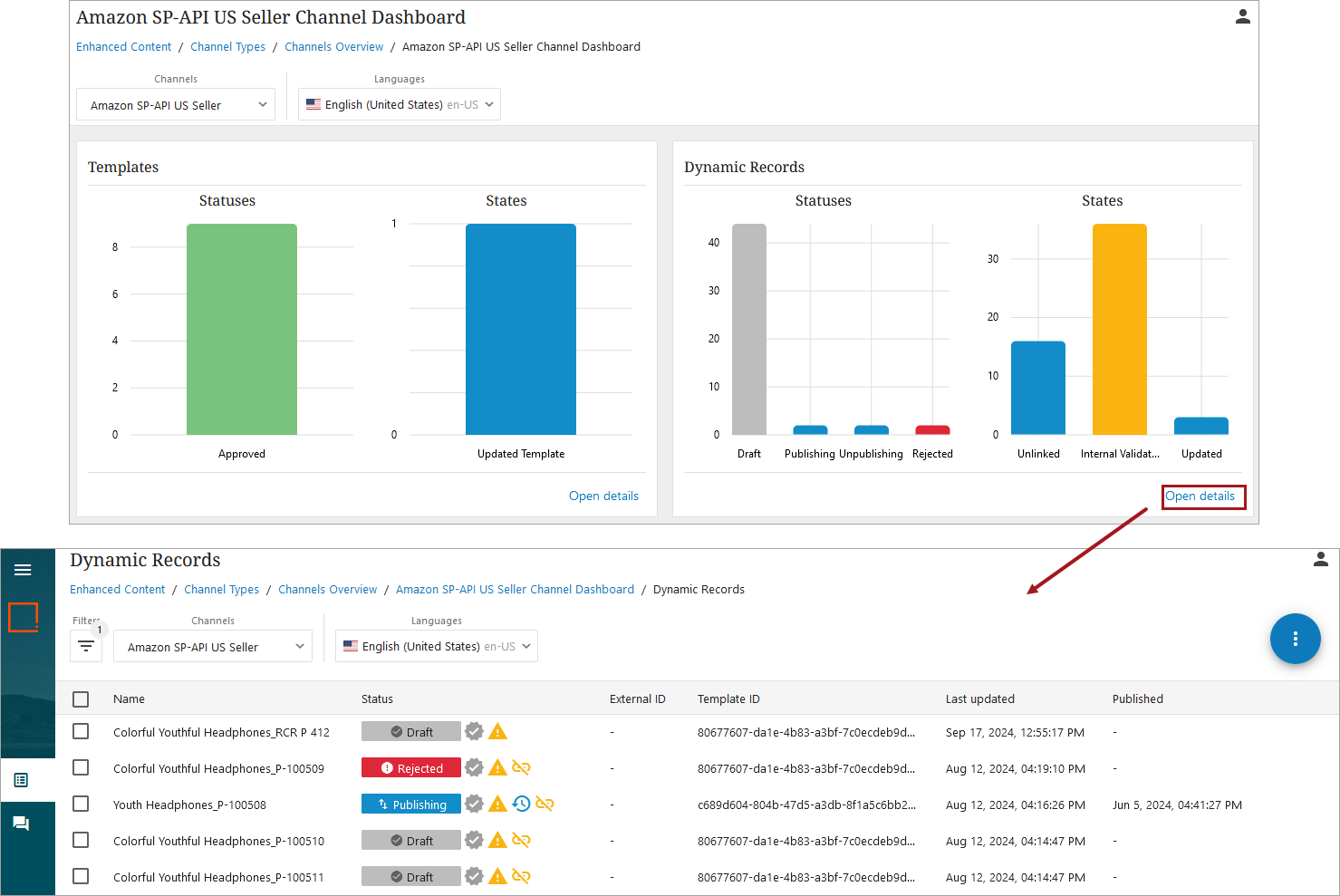Click the filter icon with badge
The width and height of the screenshot is (1340, 896).
[86, 646]
